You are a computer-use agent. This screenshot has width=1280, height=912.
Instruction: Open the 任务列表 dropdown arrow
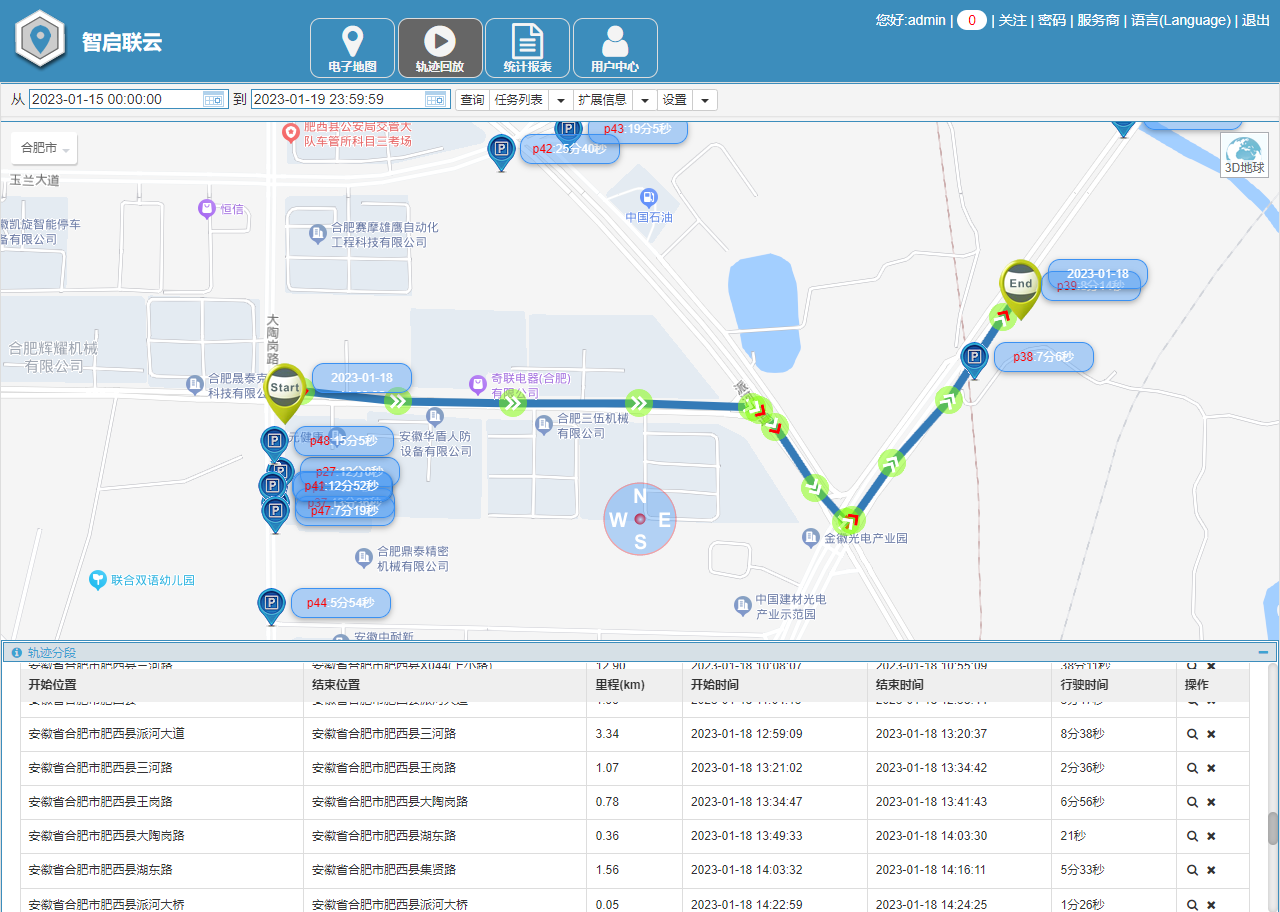[560, 99]
